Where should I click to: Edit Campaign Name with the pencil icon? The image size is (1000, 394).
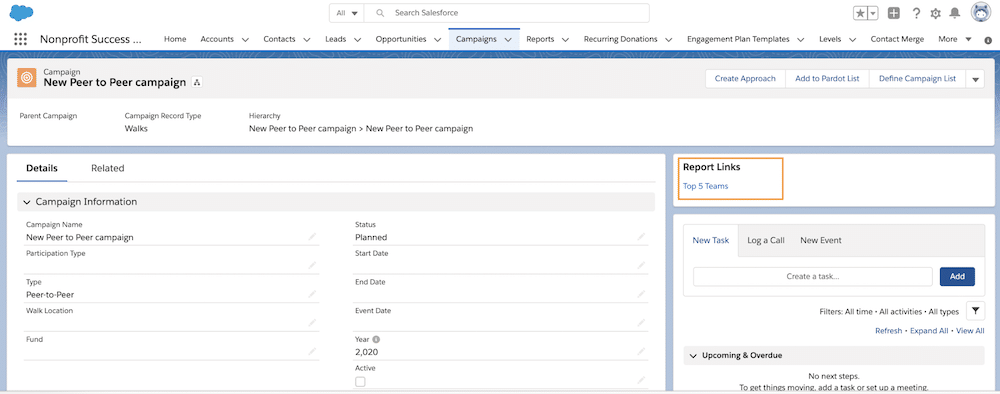tap(312, 237)
